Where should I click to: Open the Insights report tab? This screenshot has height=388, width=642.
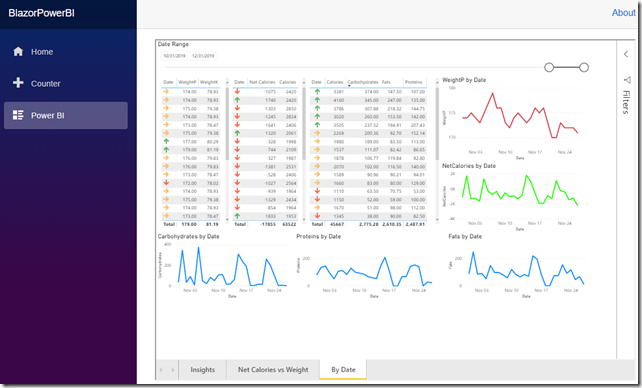202,370
